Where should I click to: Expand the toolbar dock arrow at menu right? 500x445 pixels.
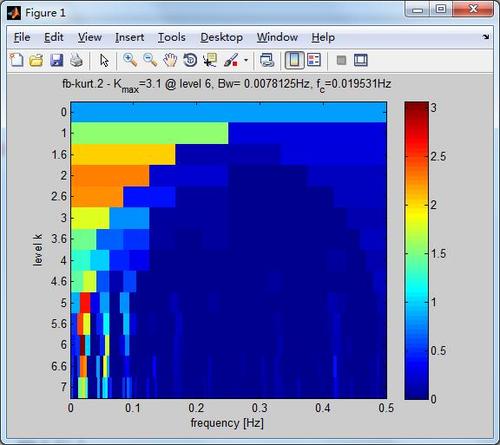486,37
